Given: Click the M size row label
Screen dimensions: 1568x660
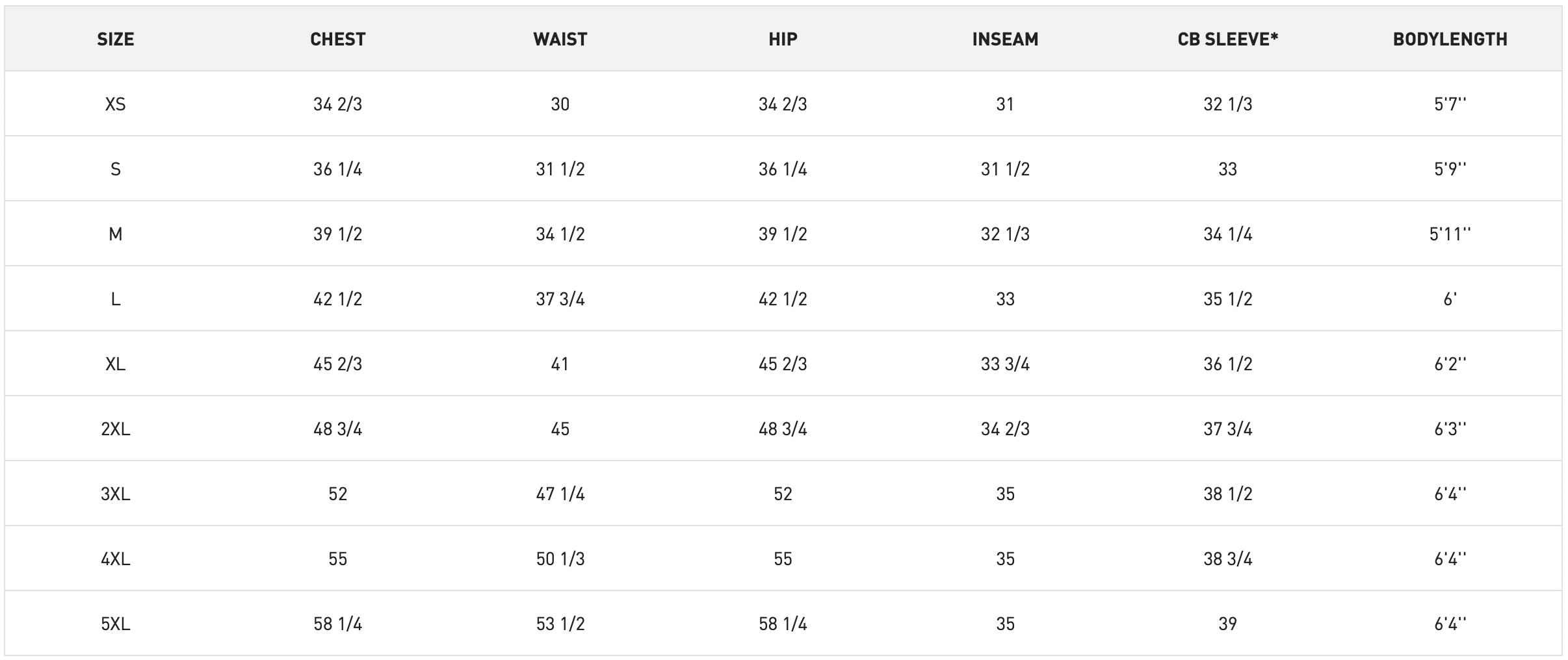Looking at the screenshot, I should [116, 234].
